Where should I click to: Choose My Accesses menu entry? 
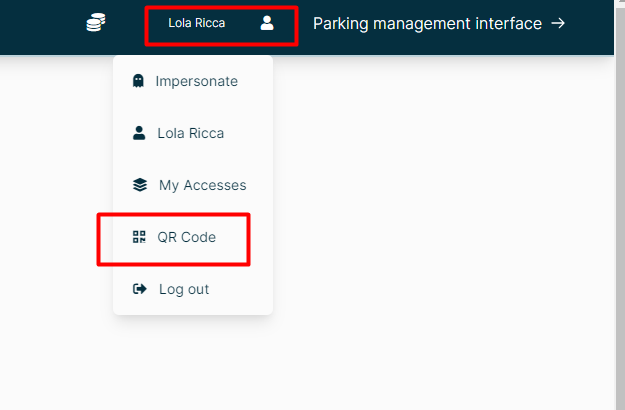202,185
